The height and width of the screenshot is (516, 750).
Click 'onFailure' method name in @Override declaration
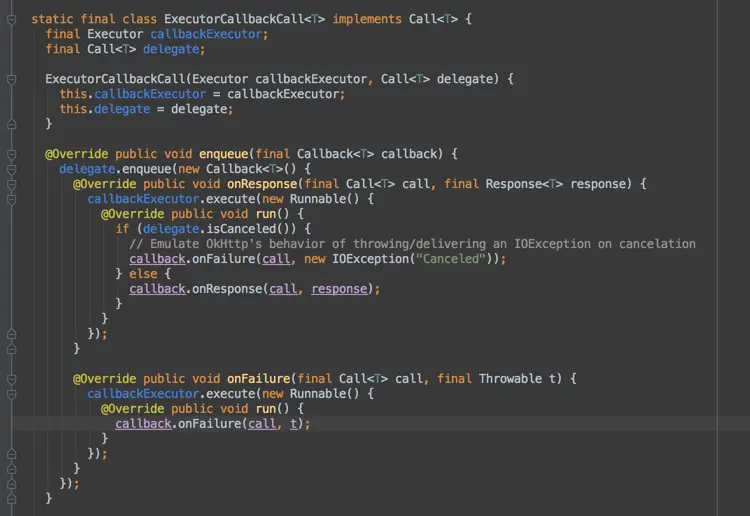259,379
